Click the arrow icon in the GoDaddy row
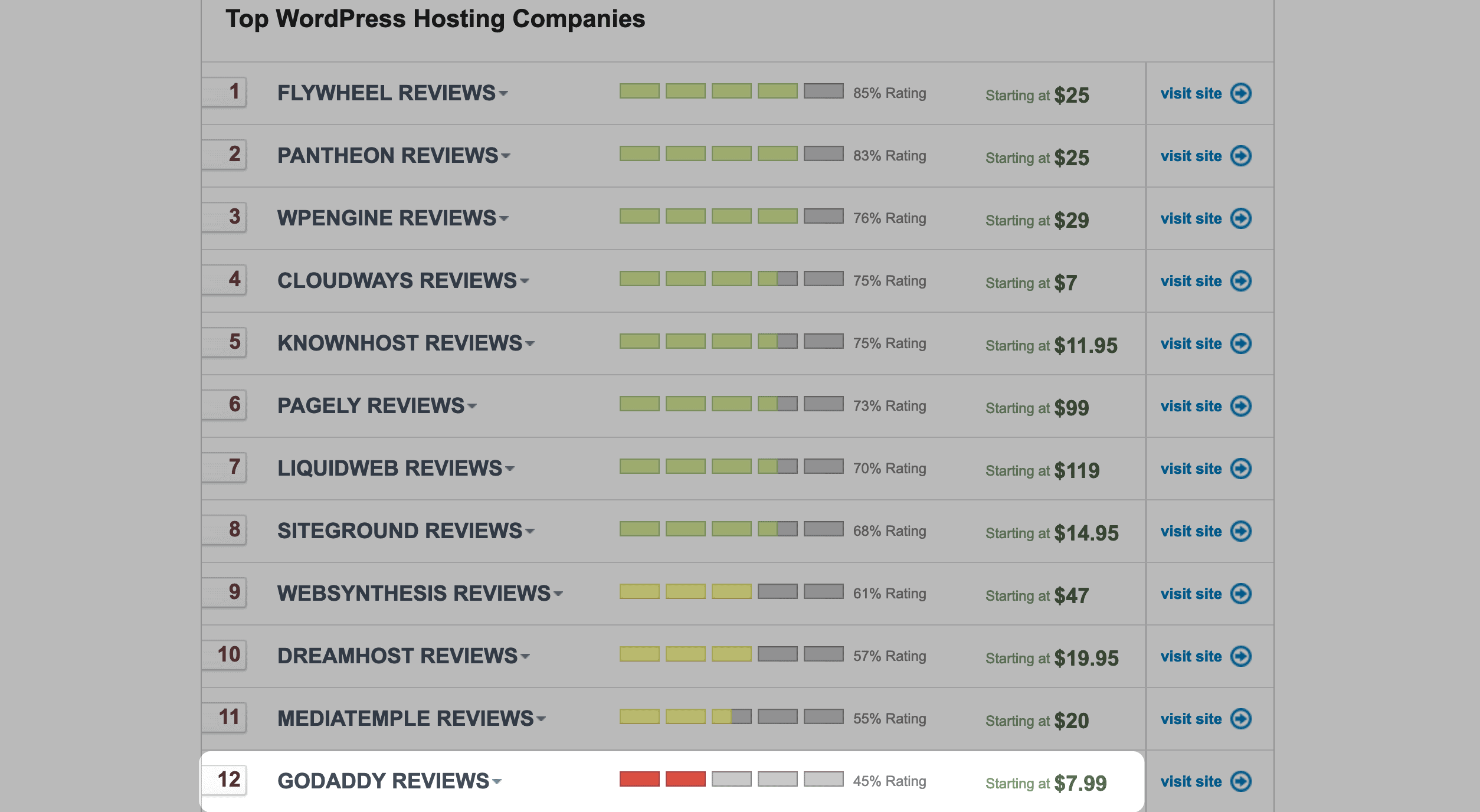The image size is (1480, 812). (x=1240, y=781)
